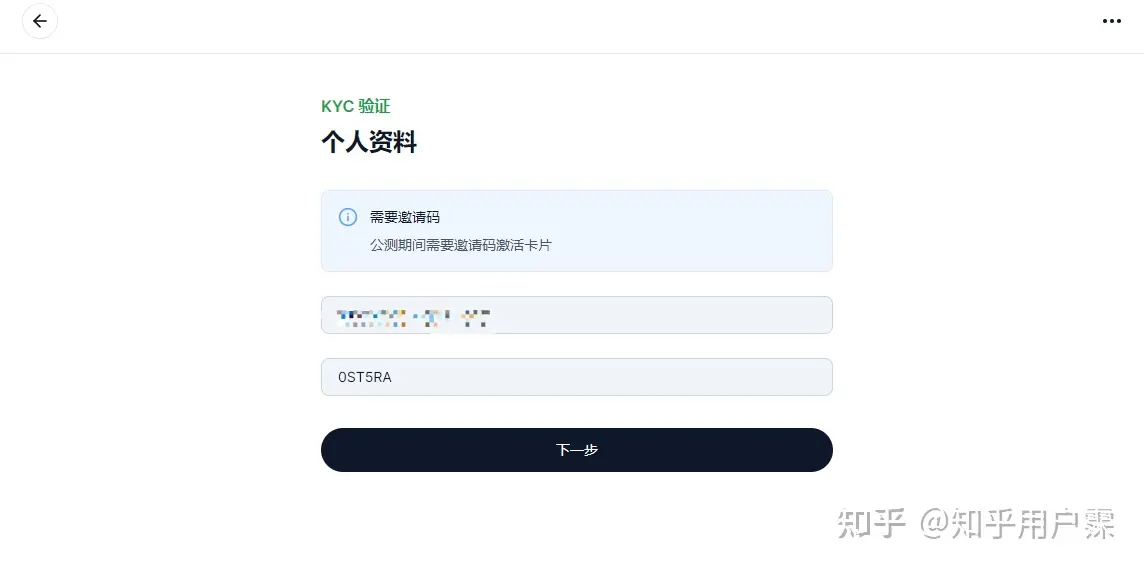Screen dimensions: 1144x569
Task: Focus the invitation code field showing 0ST5RA
Action: [x=576, y=377]
